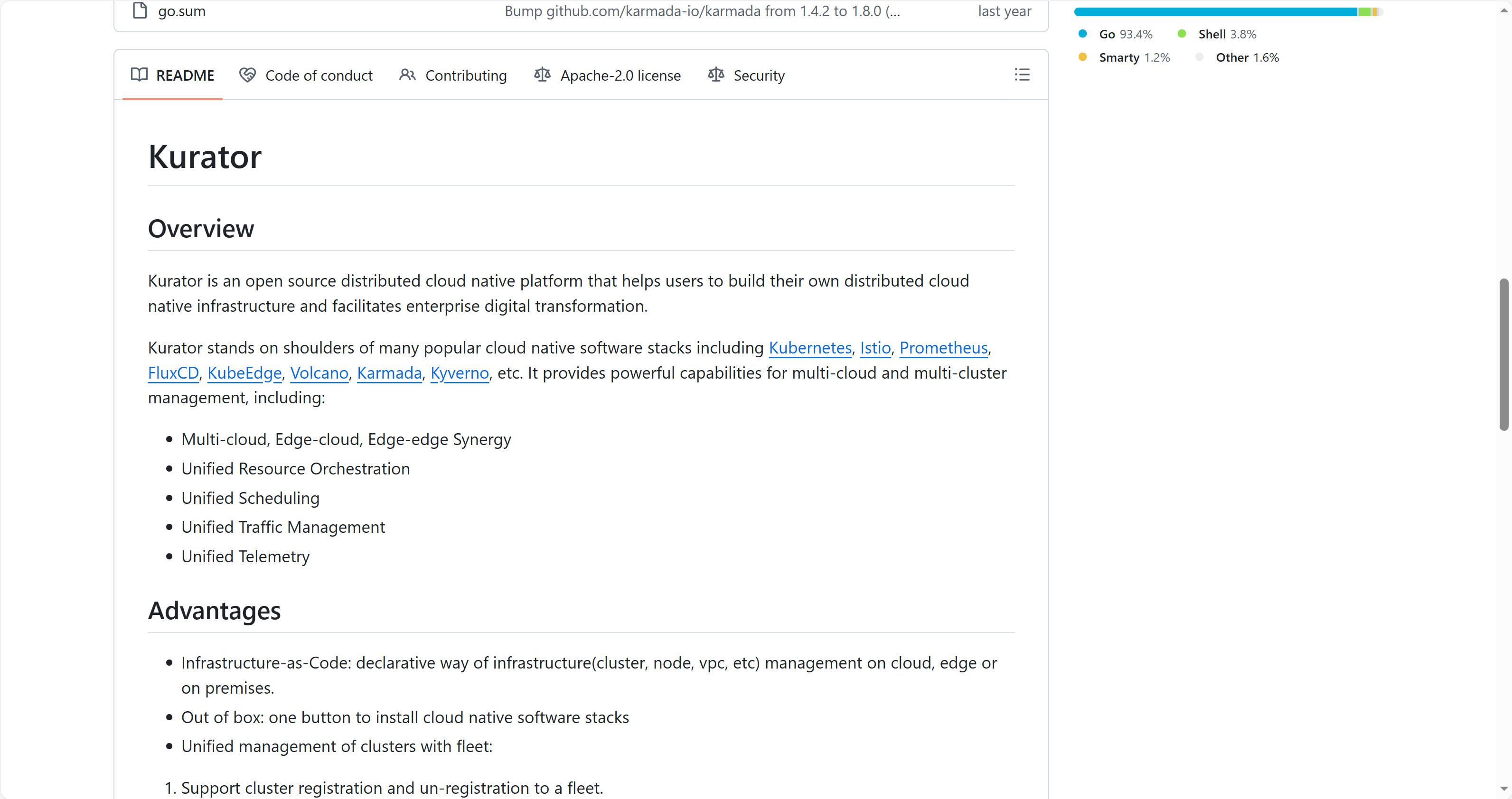This screenshot has height=799, width=1512.
Task: Click the README book icon
Action: (x=139, y=74)
